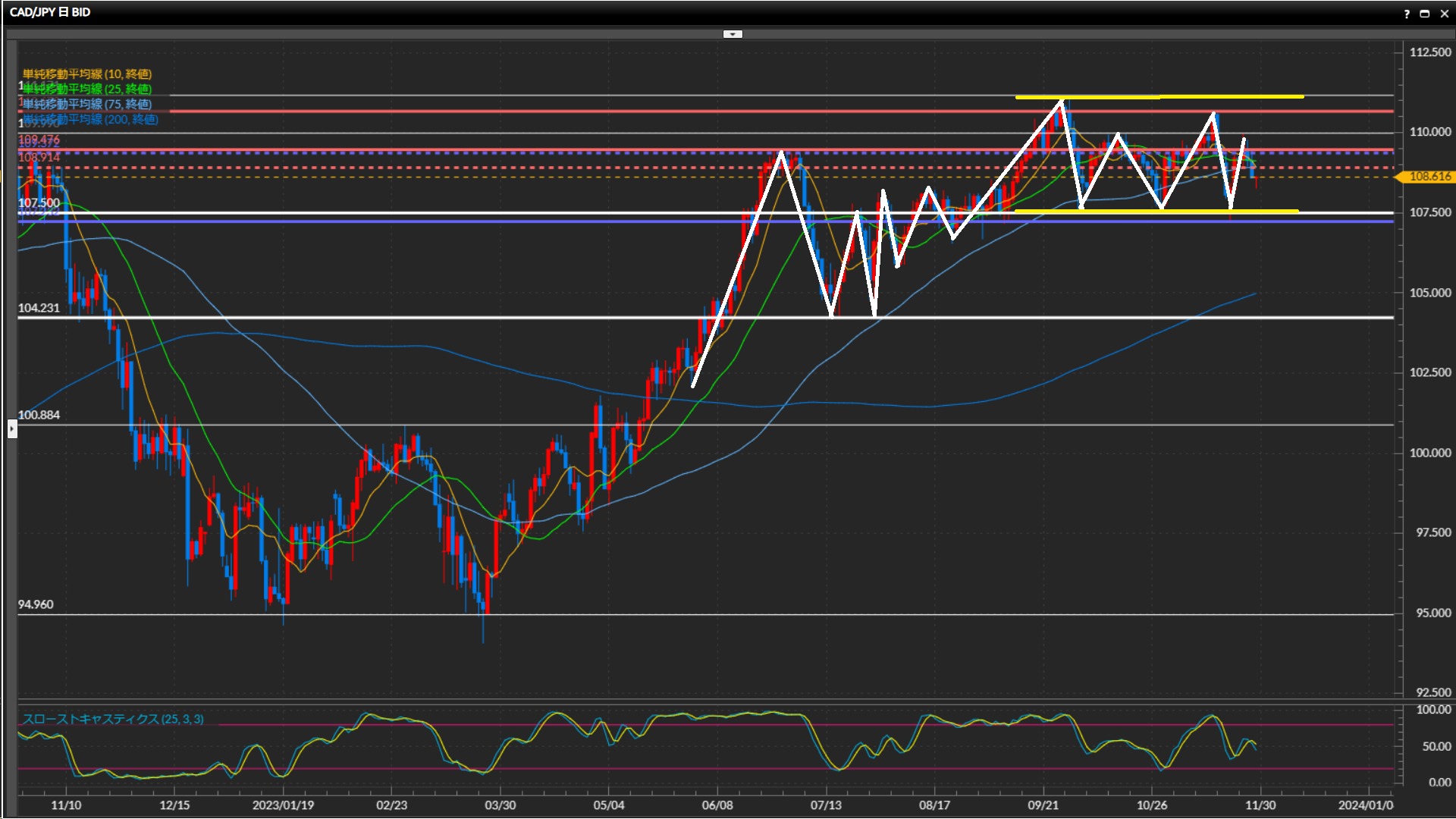
Task: Expand the left side panel arrow
Action: point(12,429)
